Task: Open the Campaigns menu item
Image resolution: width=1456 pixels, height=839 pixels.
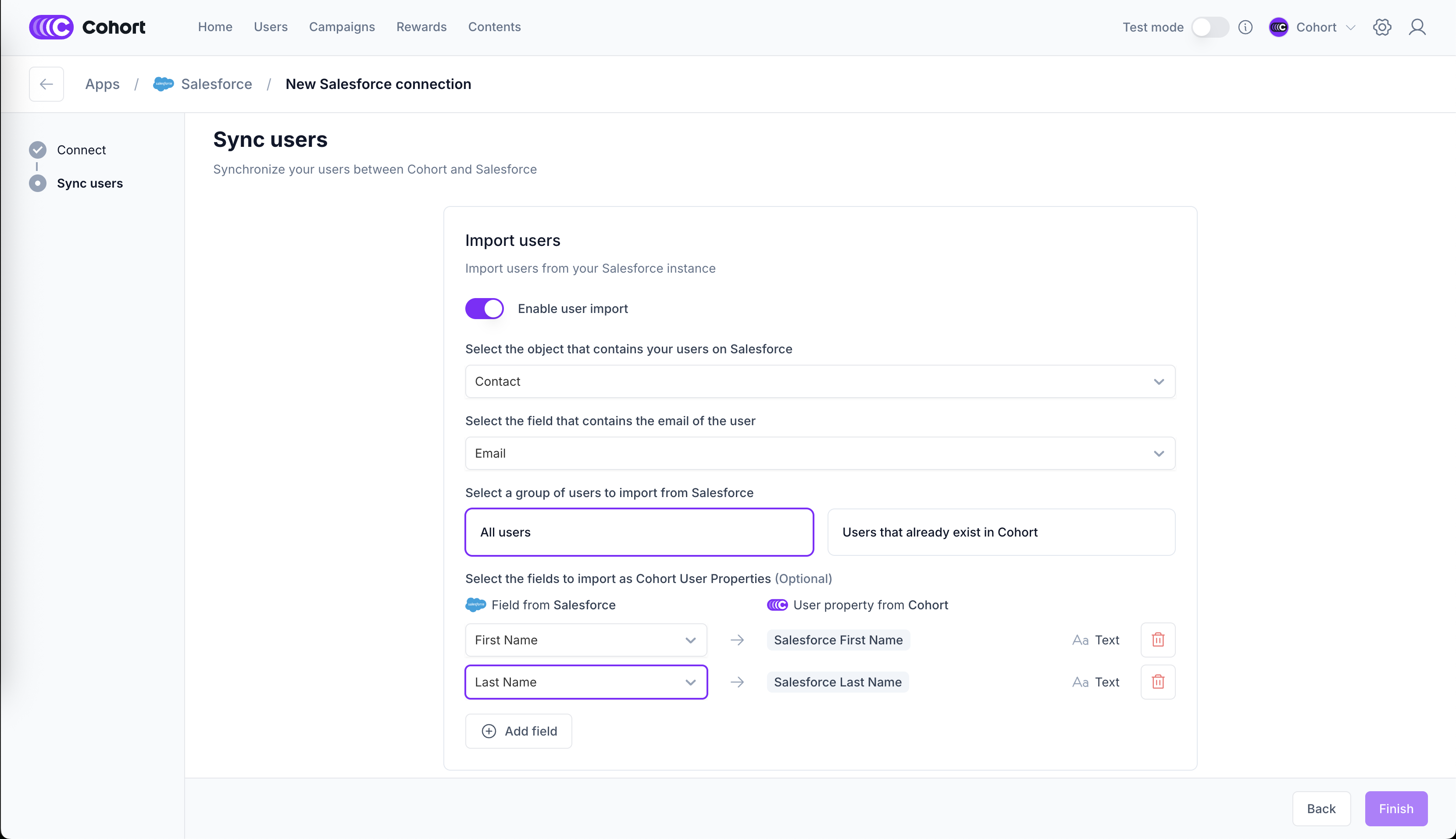Action: pos(342,27)
